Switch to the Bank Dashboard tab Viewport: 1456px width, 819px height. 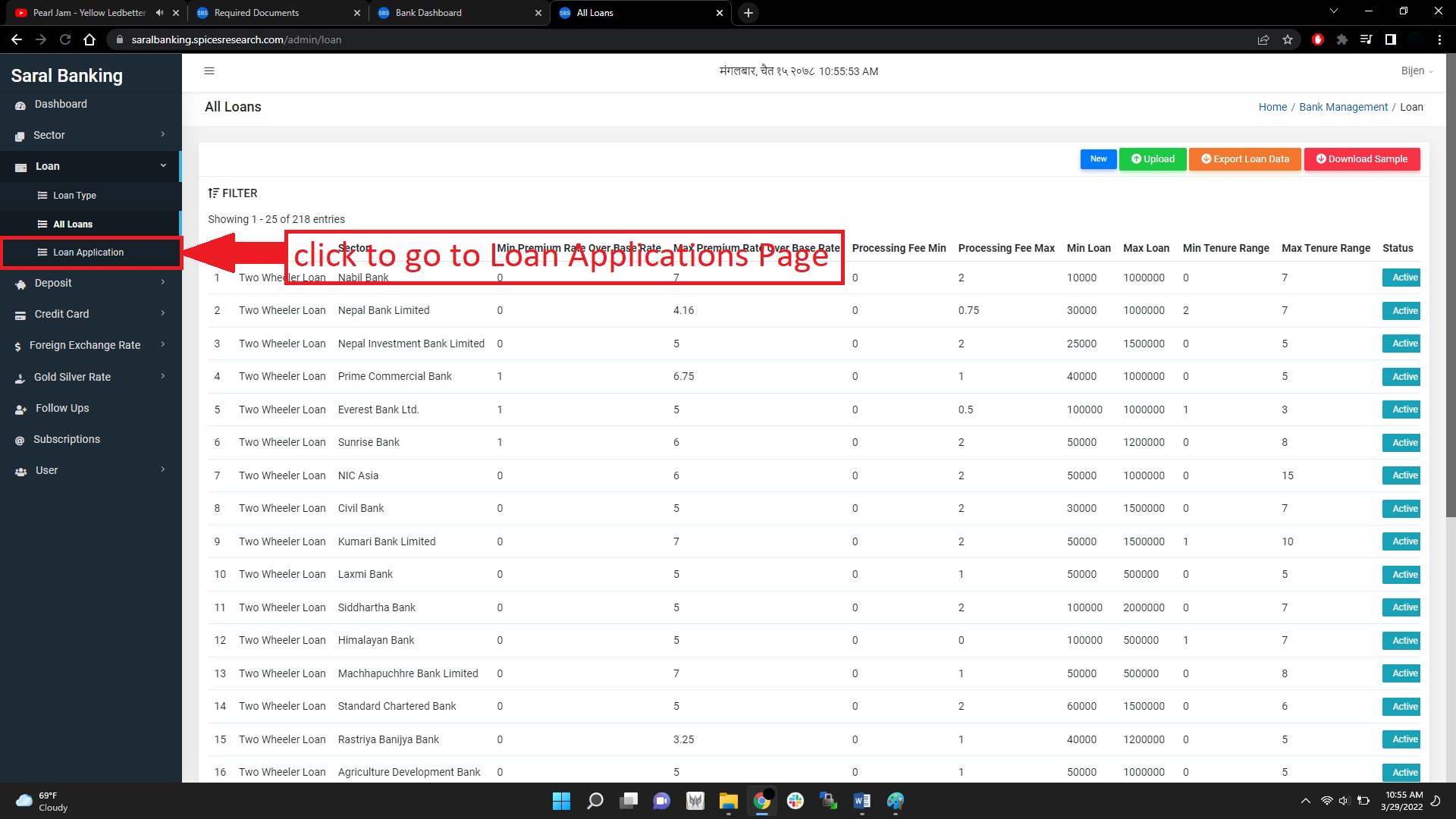459,13
